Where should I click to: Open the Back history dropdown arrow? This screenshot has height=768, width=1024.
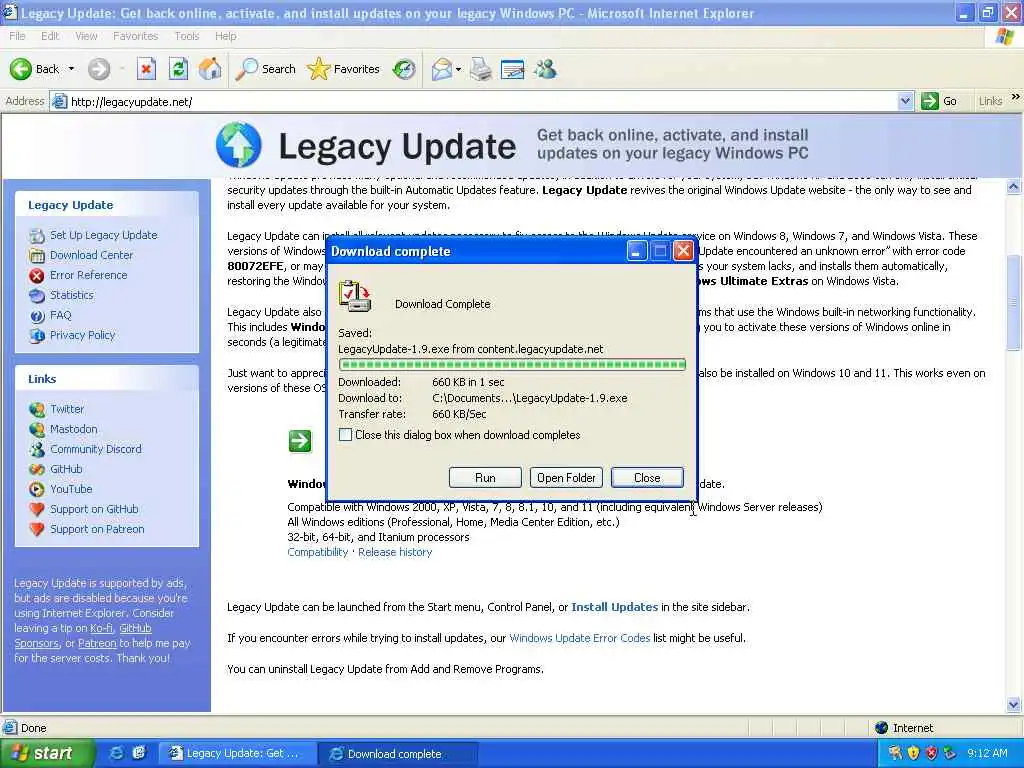coord(71,69)
